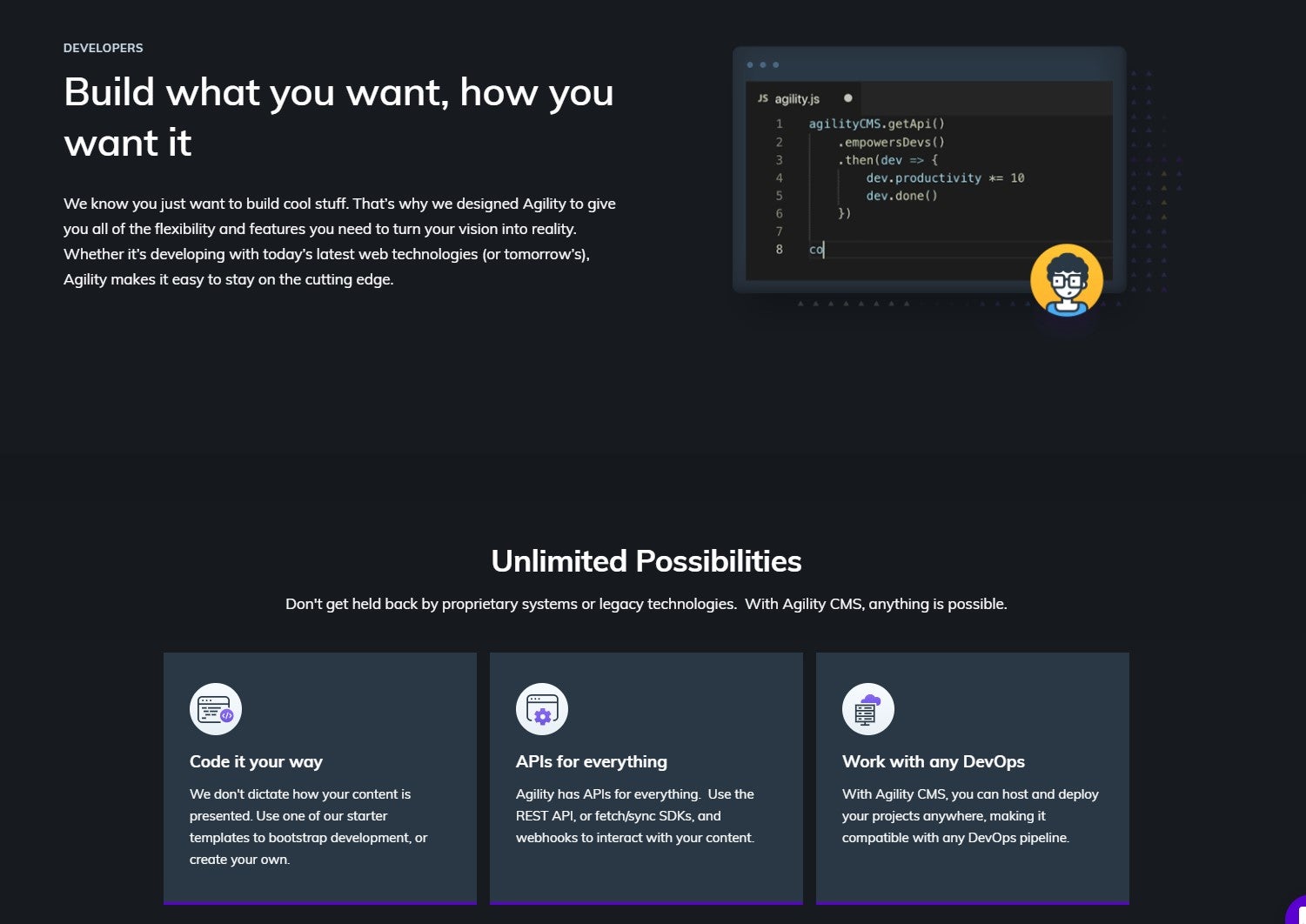
Task: Click the code editor window dots
Action: 763,64
